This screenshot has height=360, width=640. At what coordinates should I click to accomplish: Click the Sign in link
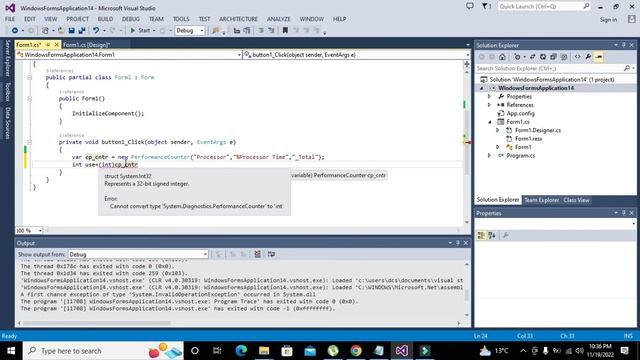pos(608,20)
